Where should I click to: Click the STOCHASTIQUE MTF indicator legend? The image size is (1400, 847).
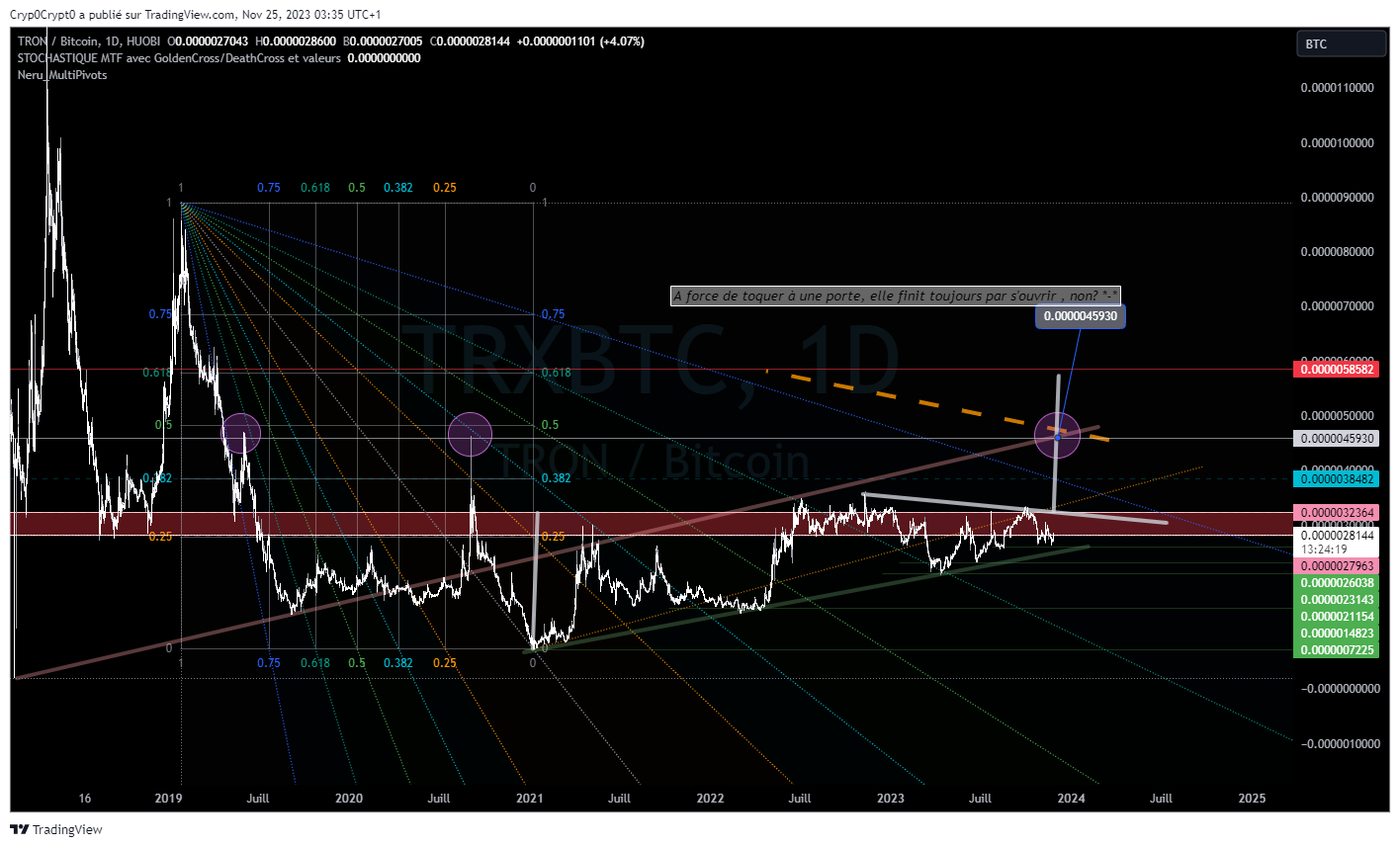(x=179, y=58)
